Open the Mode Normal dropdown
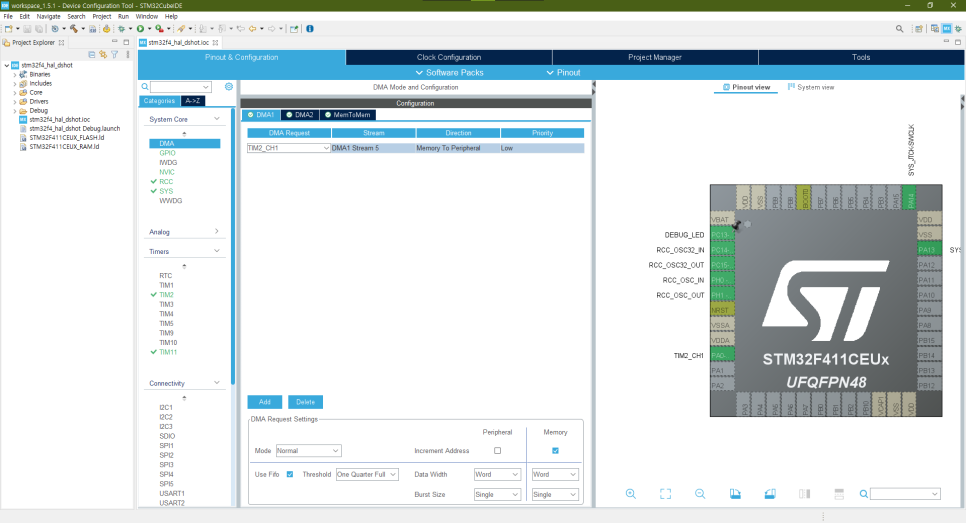Screen dimensions: 966x523 coord(308,450)
